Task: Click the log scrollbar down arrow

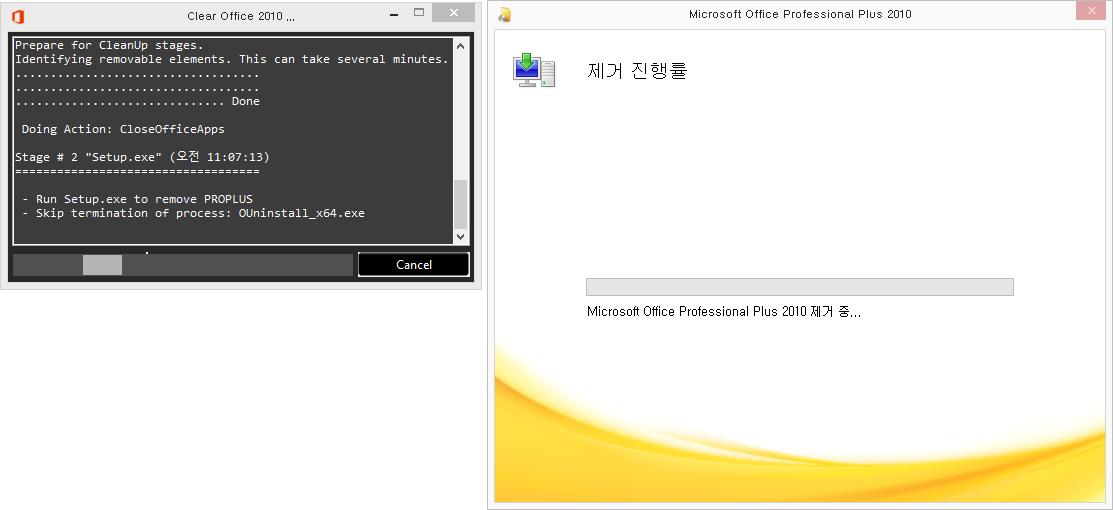Action: coord(460,236)
